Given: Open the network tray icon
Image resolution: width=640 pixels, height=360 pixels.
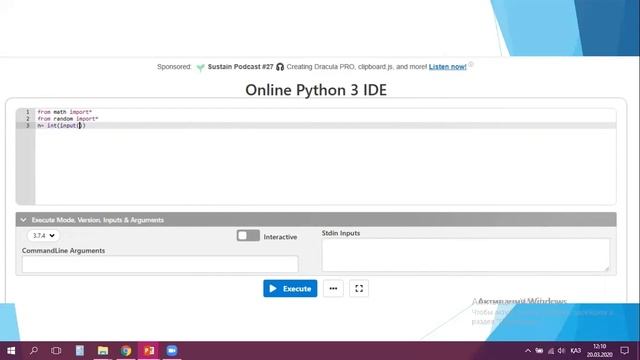Looking at the screenshot, I should point(551,351).
